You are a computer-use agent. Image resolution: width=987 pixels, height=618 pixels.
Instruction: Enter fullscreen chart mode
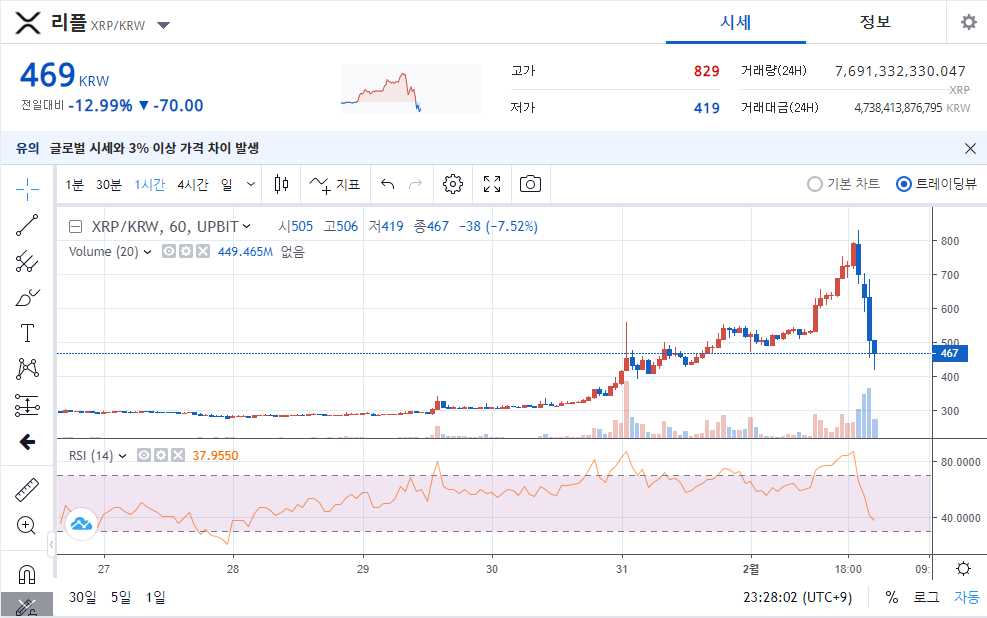coord(491,184)
